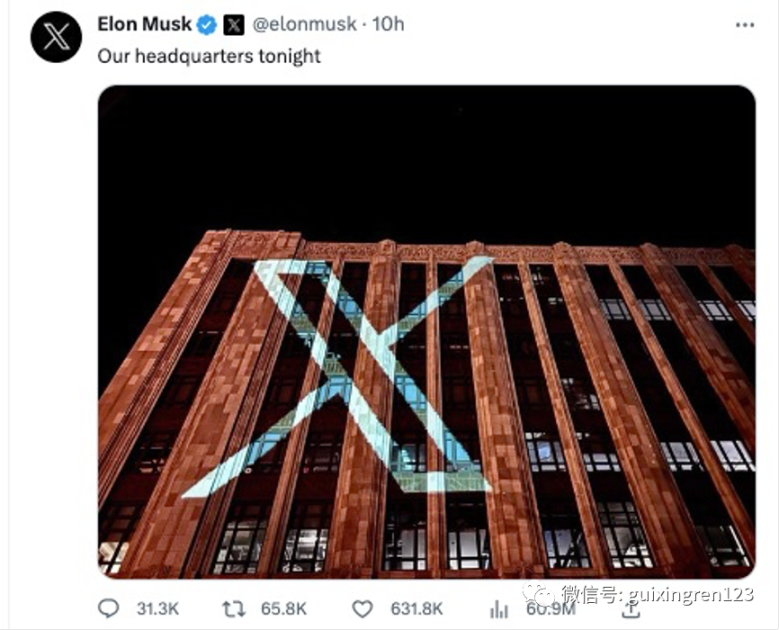This screenshot has height=630, width=779.
Task: Click the reply speech bubble icon
Action: click(108, 608)
